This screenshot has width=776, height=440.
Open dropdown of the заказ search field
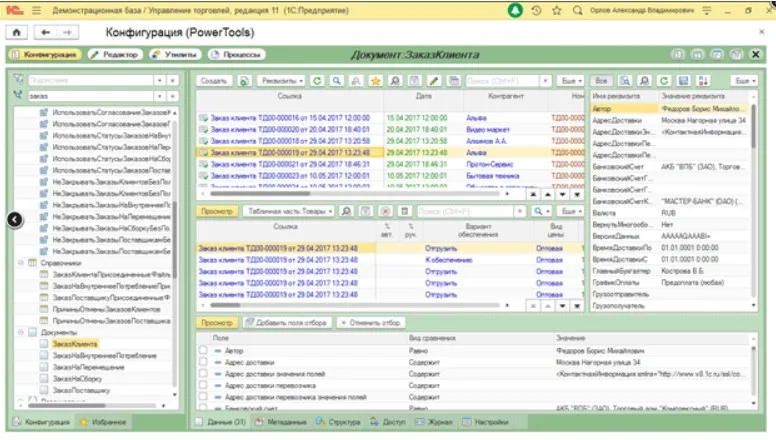pyautogui.click(x=160, y=96)
